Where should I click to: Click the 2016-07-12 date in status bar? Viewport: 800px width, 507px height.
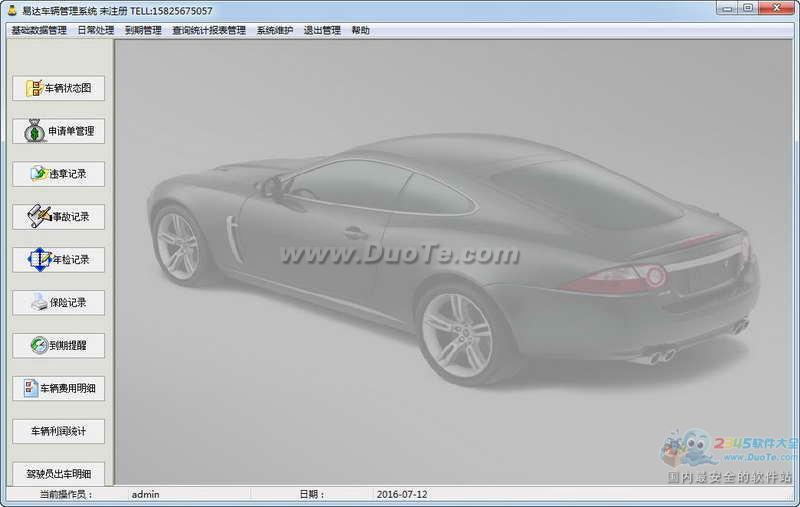click(402, 494)
